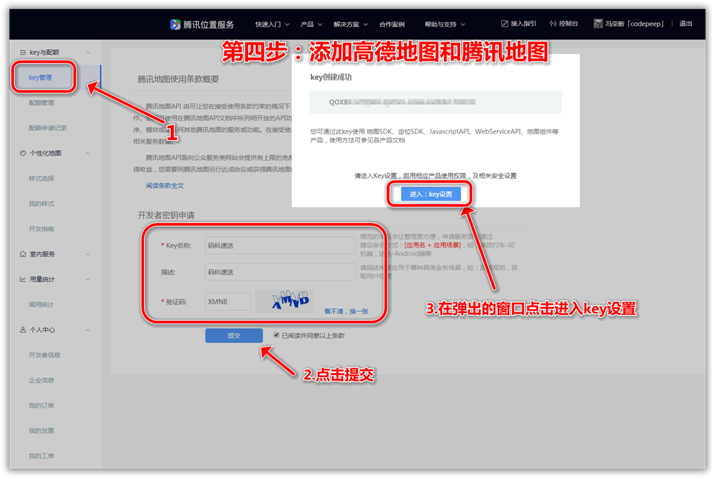
Task: Click the 接入指引 edit icon in header
Action: coord(505,24)
